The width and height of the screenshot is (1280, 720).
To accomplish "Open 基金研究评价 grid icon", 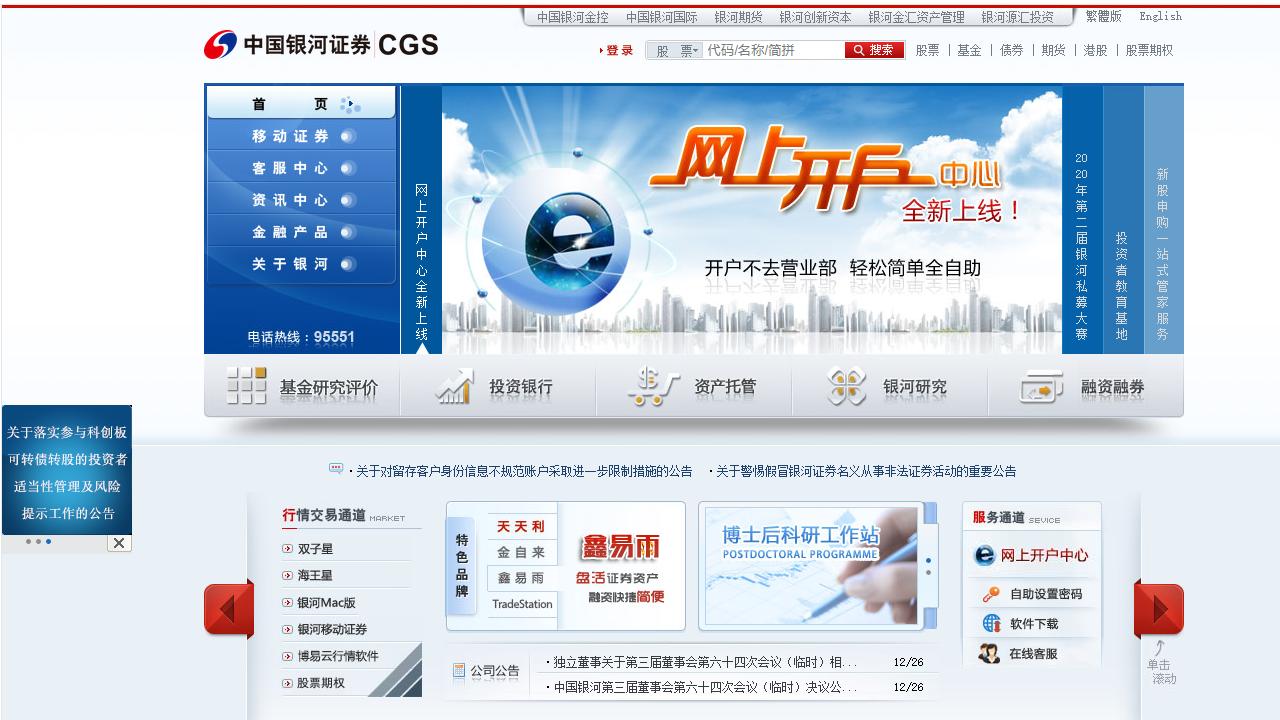I will (246, 386).
